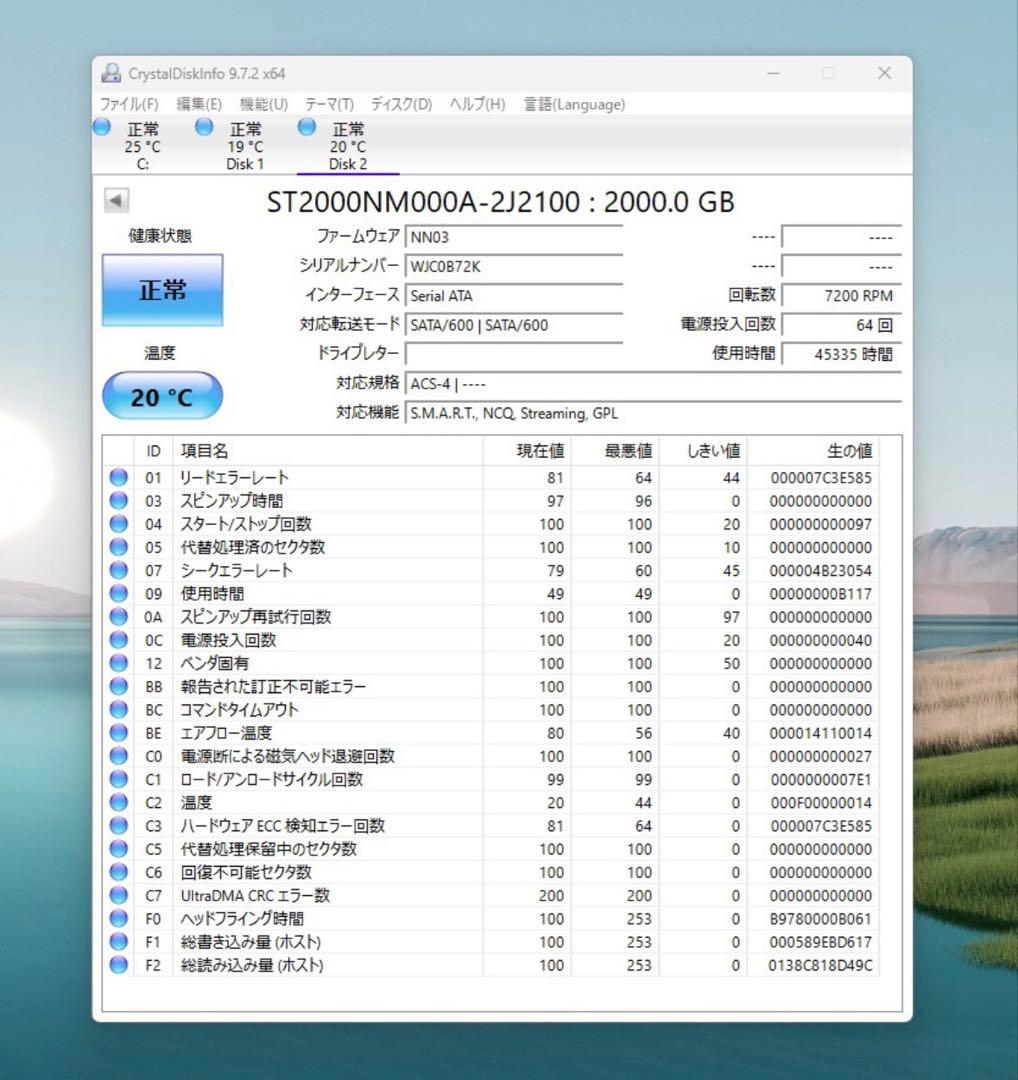Open the 言語(Language) menu

click(574, 104)
